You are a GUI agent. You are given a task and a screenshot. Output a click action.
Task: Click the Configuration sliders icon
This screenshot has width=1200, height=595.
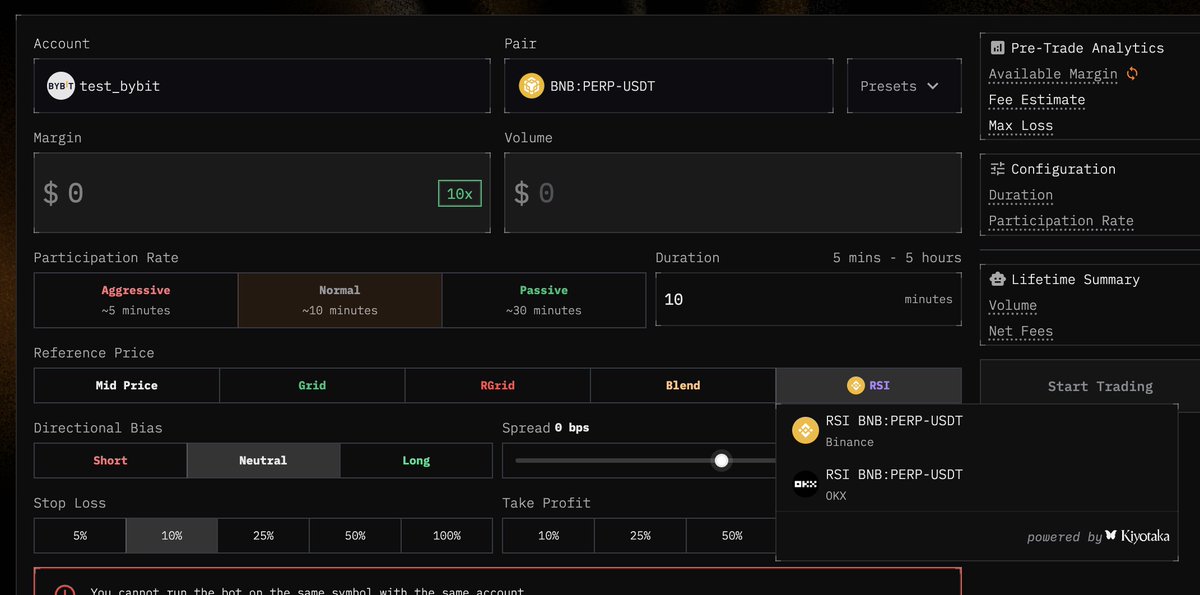pyautogui.click(x=997, y=169)
